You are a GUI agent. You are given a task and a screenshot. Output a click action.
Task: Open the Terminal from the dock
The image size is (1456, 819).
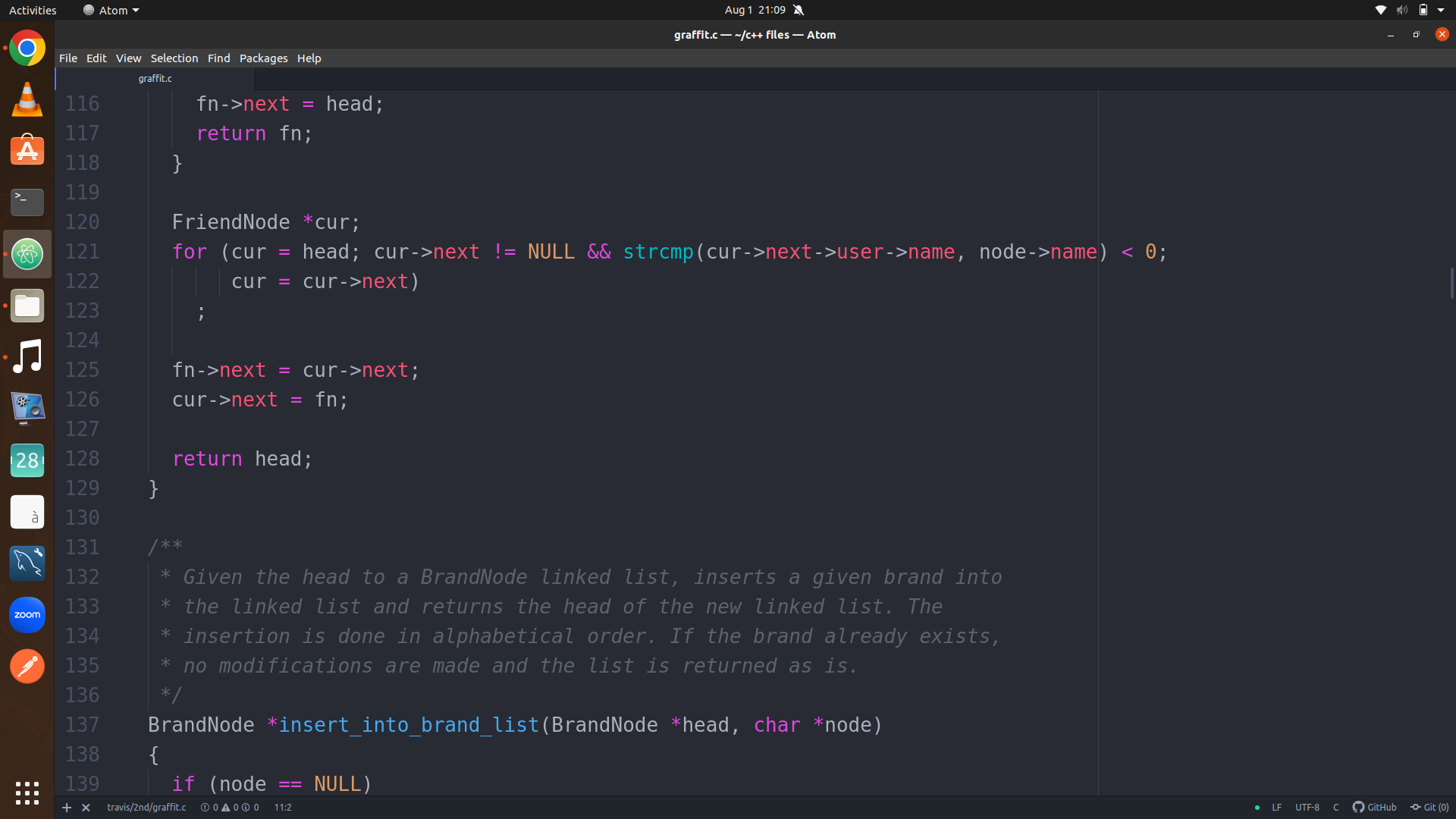[x=27, y=202]
